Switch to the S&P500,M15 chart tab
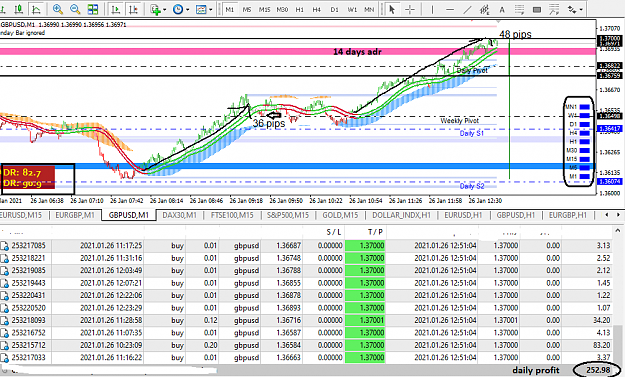This screenshot has height=377, width=625. [x=288, y=215]
